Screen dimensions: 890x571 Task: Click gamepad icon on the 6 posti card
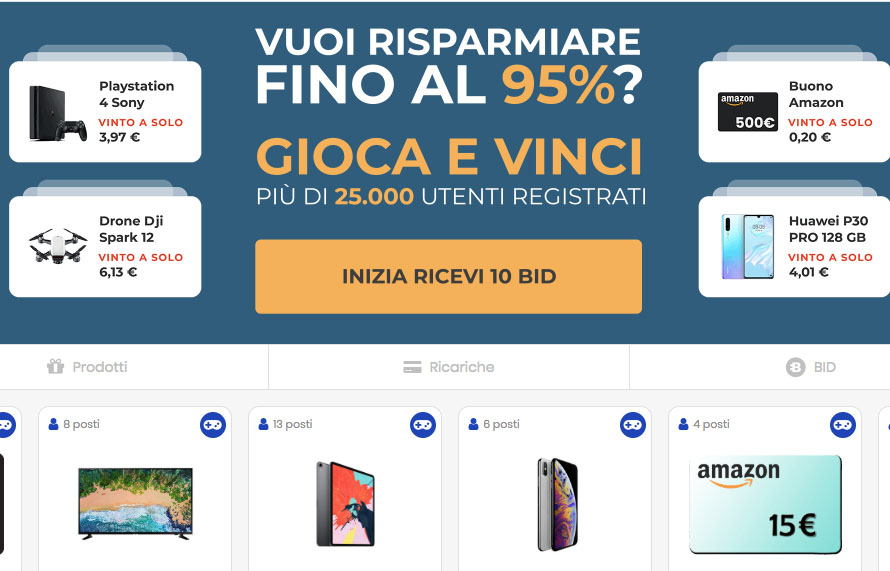click(x=633, y=425)
